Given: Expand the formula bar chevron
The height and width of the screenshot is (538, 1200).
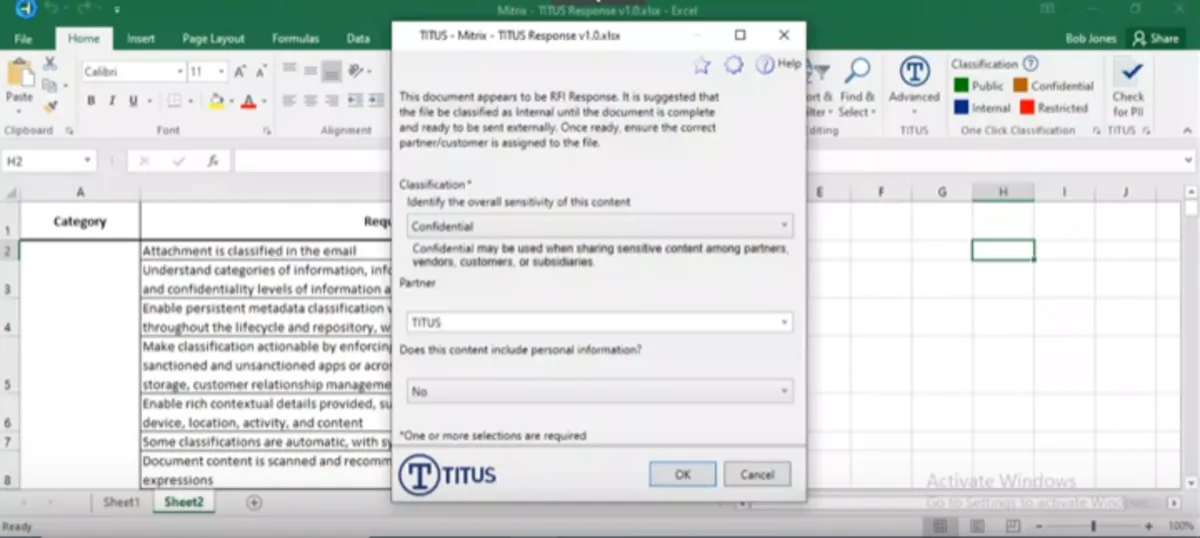Looking at the screenshot, I should click(x=1188, y=160).
